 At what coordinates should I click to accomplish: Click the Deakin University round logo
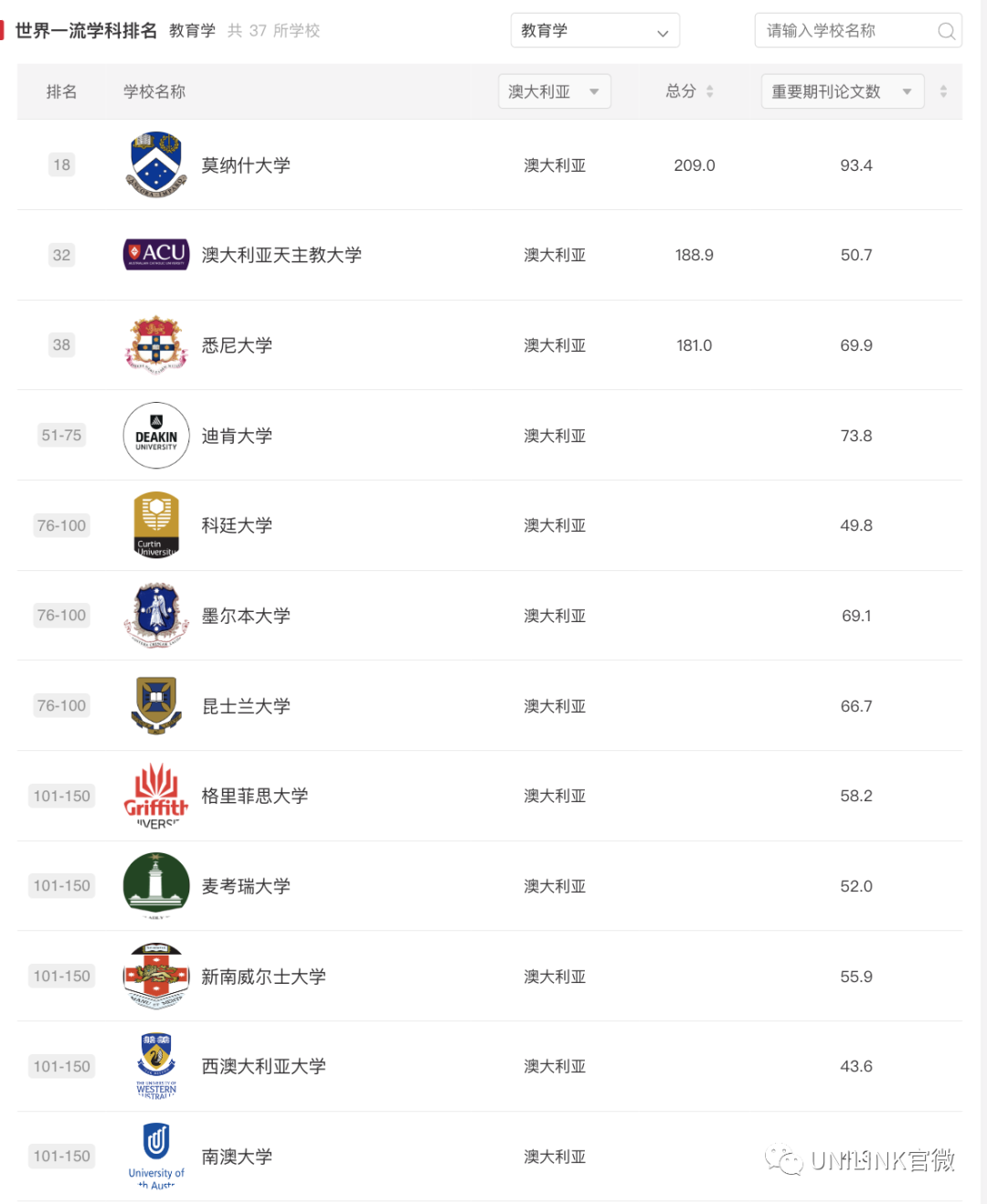[156, 436]
